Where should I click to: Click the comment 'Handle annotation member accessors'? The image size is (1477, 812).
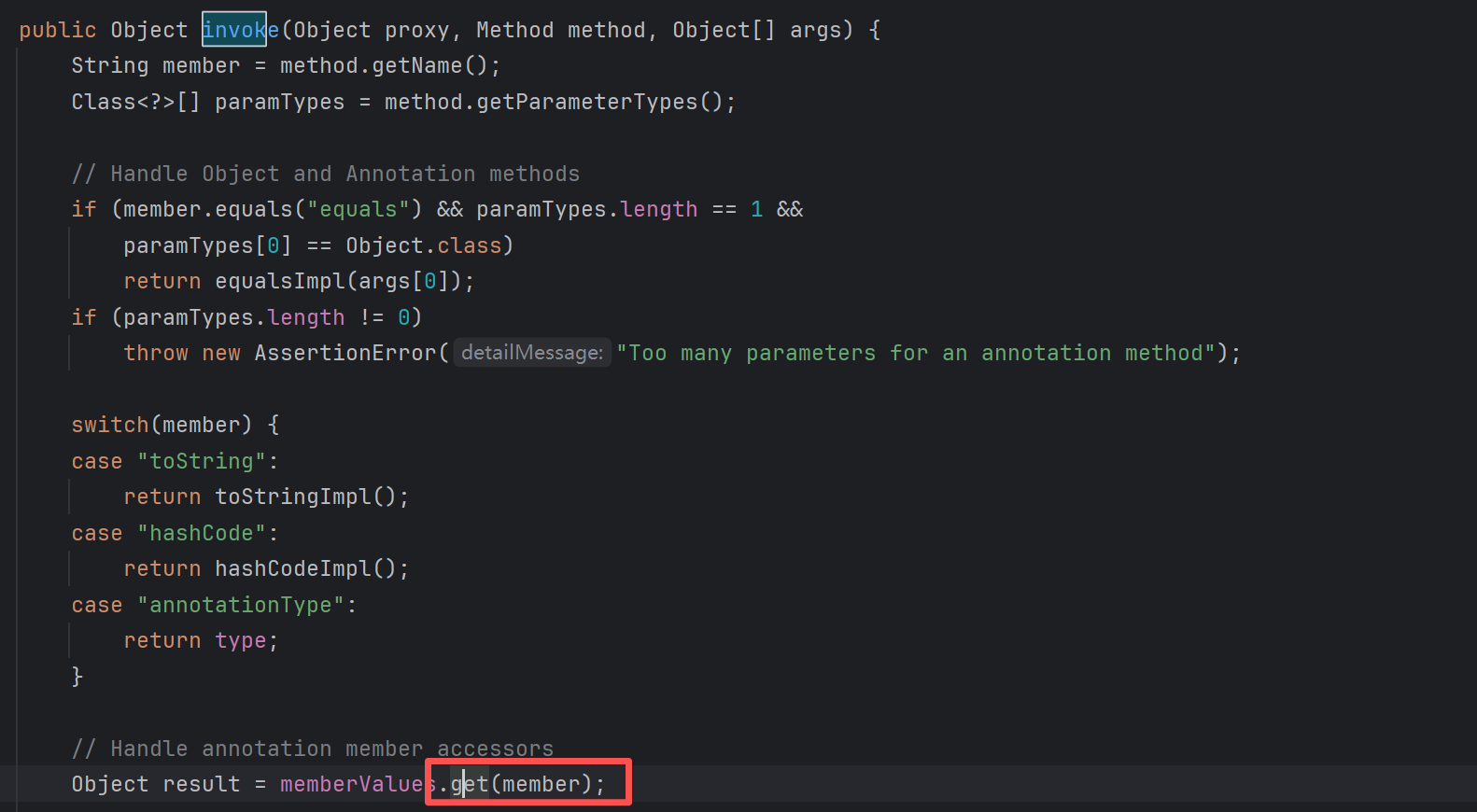(x=313, y=749)
